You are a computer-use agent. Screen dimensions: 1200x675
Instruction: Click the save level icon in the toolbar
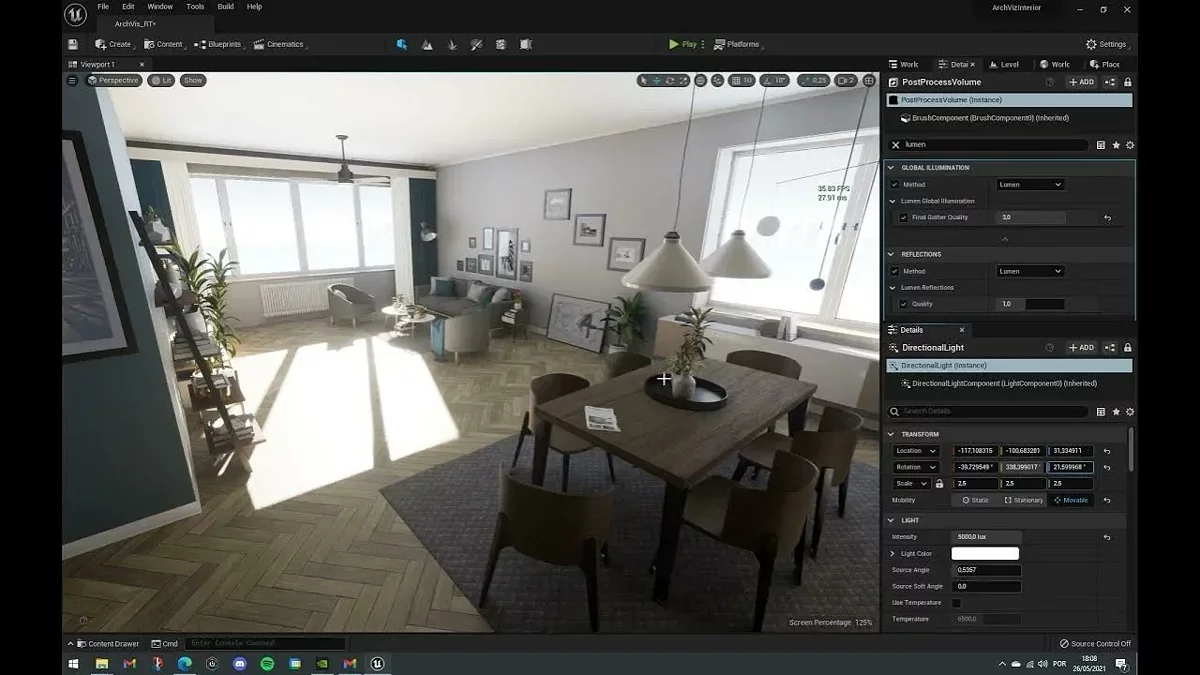[73, 44]
